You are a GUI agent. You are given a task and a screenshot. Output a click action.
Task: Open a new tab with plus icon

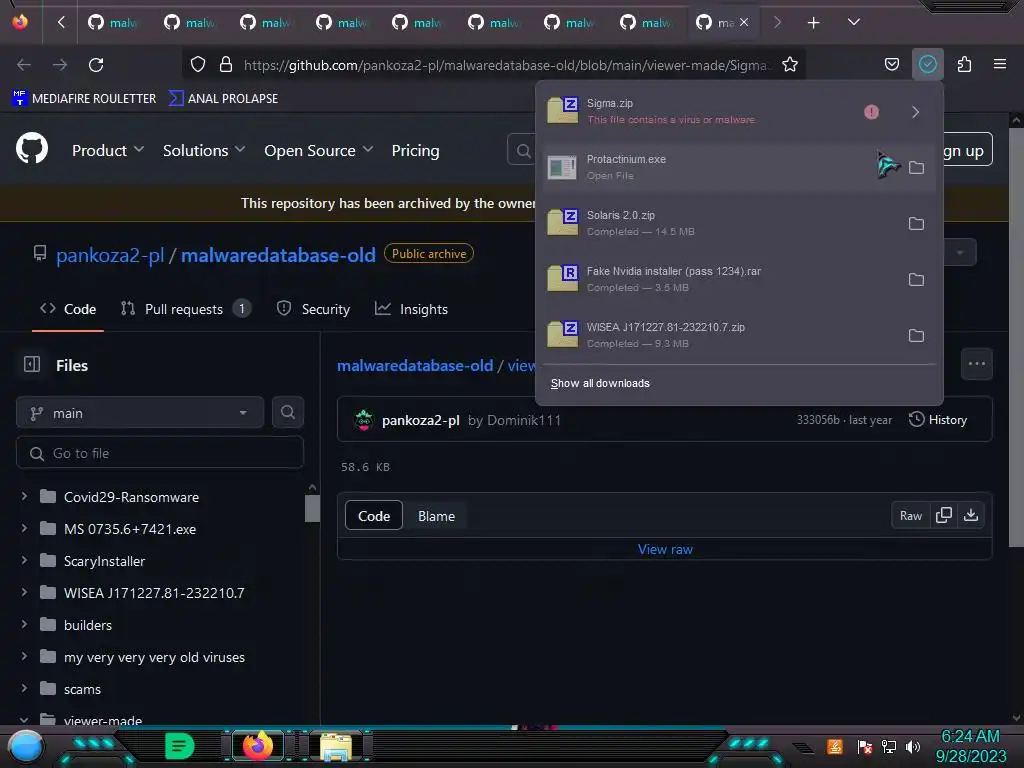coord(813,23)
